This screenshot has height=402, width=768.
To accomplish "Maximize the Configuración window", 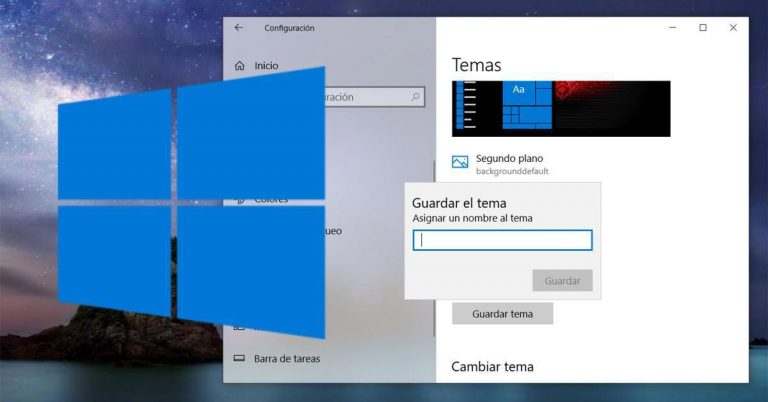I will 703,27.
